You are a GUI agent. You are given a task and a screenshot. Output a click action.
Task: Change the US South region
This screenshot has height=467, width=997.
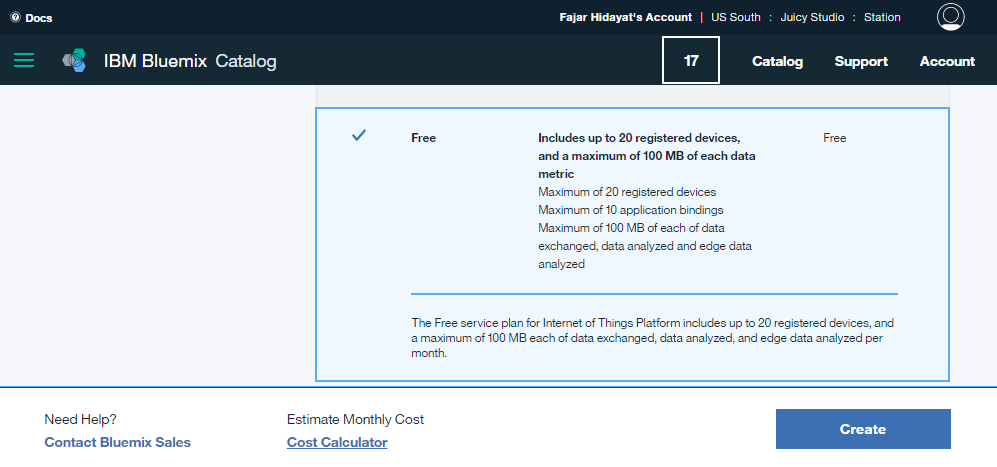(x=736, y=17)
